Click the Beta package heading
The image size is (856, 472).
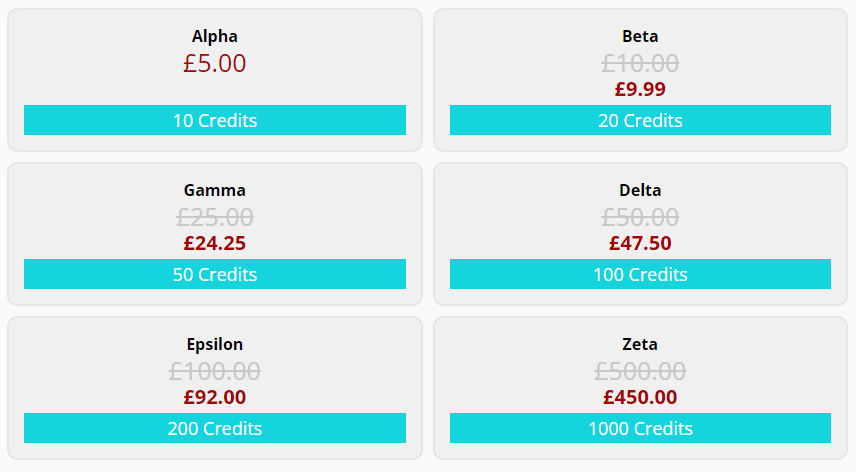(x=640, y=36)
